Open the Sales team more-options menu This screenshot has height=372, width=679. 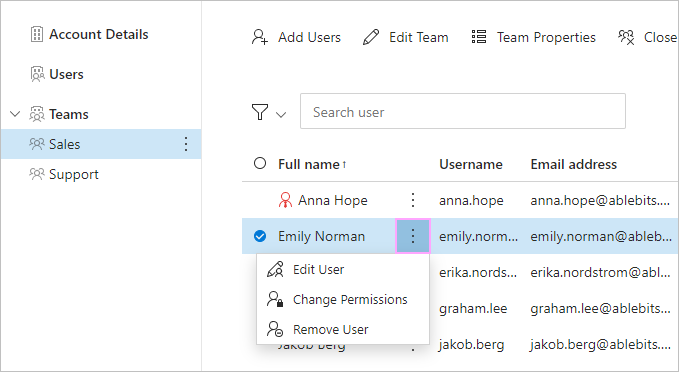tap(186, 144)
